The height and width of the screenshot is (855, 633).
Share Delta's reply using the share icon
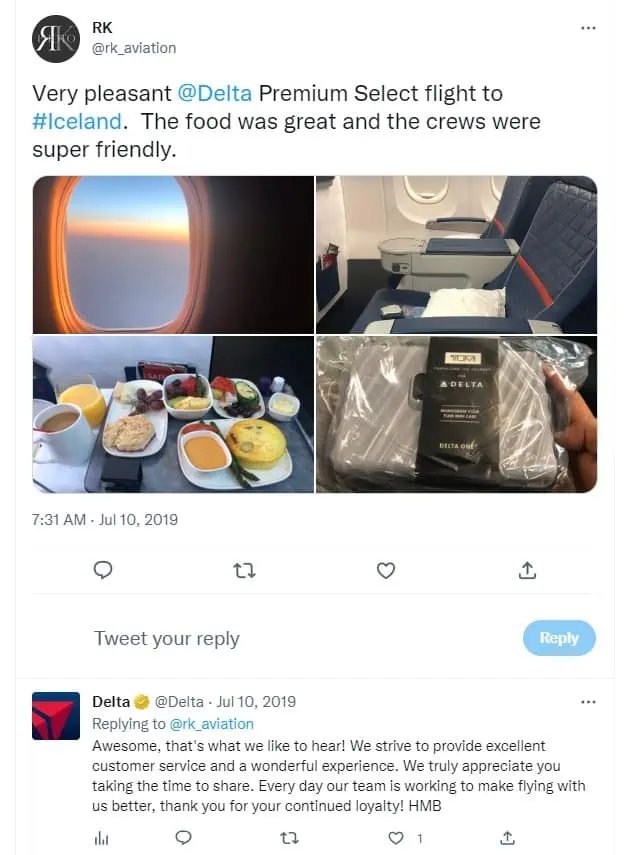(507, 838)
